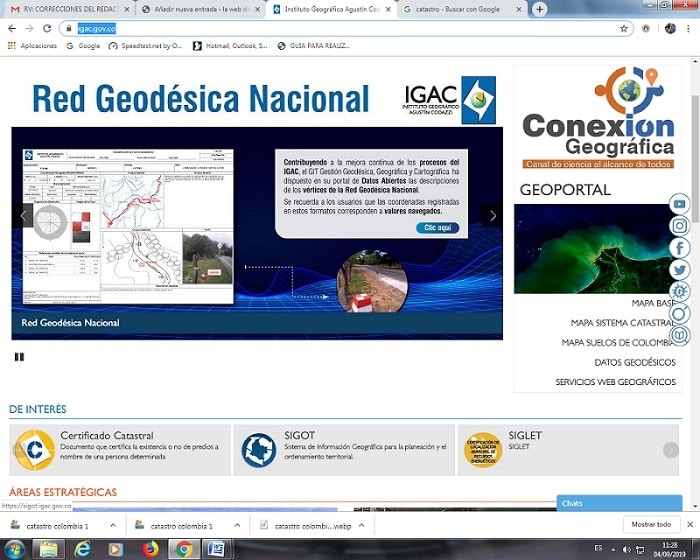Click the IGAC logo in the banner
700x560 pixels.
449,100
